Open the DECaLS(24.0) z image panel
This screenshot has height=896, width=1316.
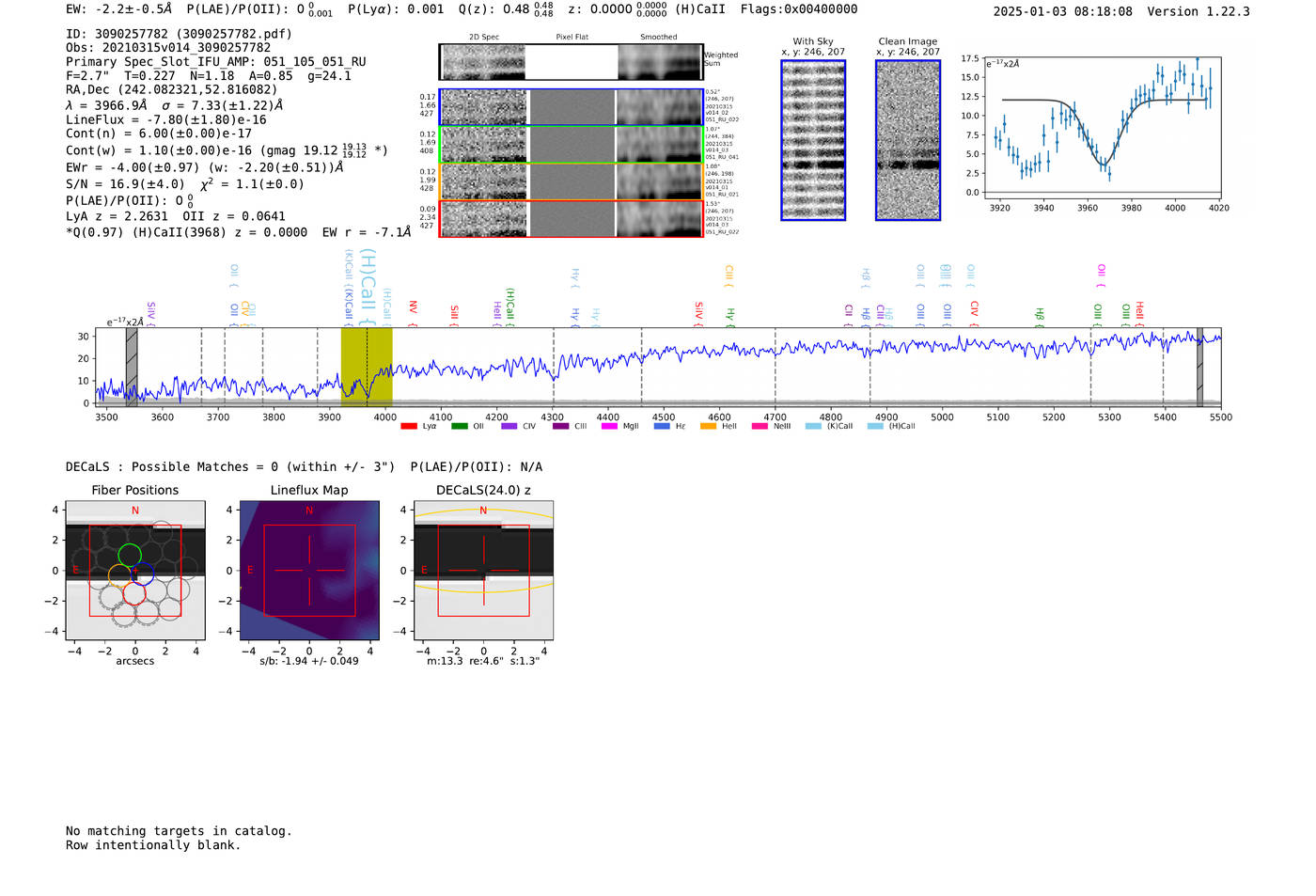pos(483,571)
